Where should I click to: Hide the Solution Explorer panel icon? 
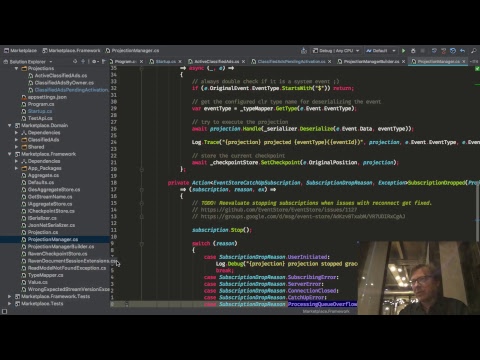coord(104,61)
